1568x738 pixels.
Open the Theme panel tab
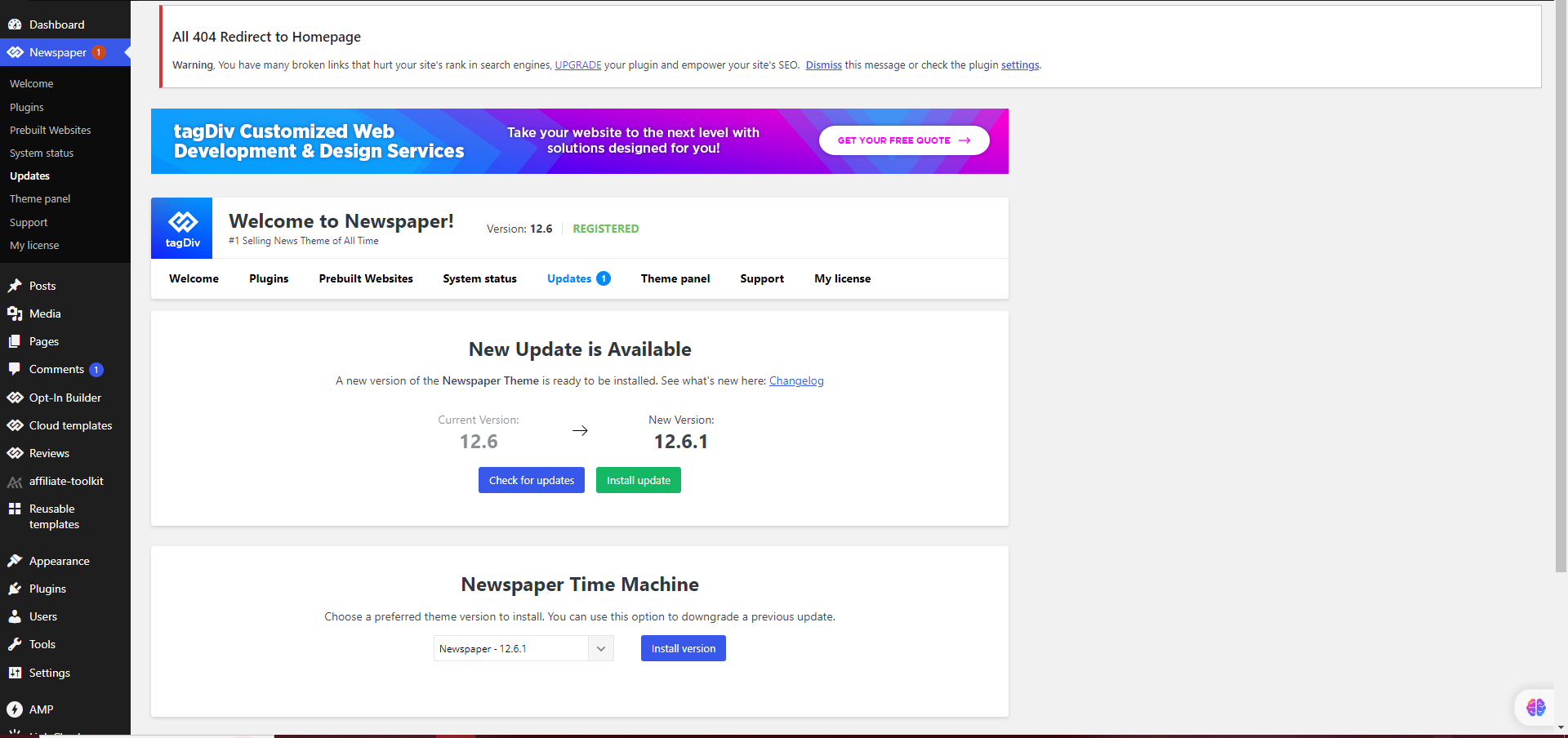click(675, 278)
